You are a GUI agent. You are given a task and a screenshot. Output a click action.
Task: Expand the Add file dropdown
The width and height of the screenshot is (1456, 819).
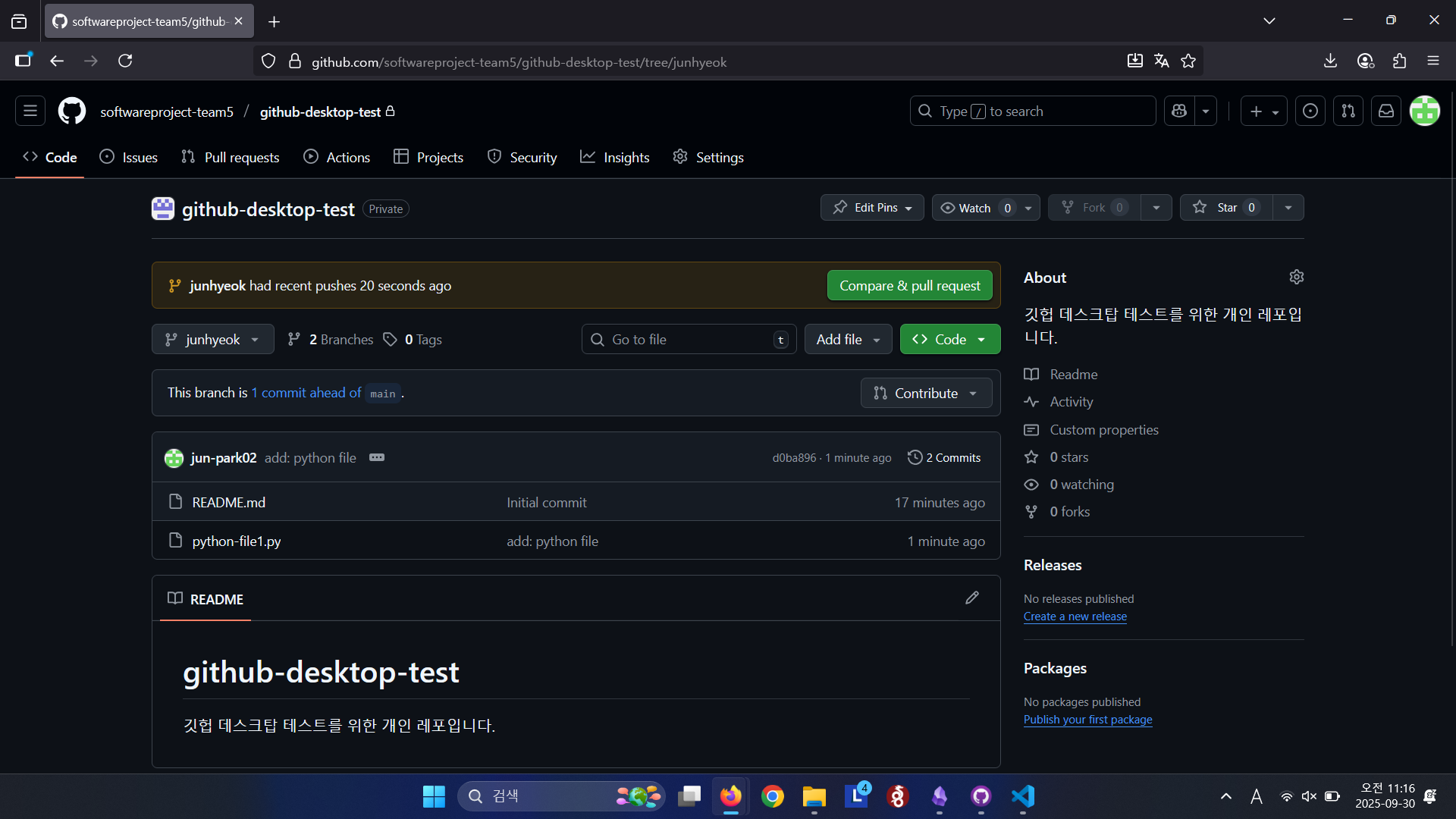pyautogui.click(x=848, y=340)
